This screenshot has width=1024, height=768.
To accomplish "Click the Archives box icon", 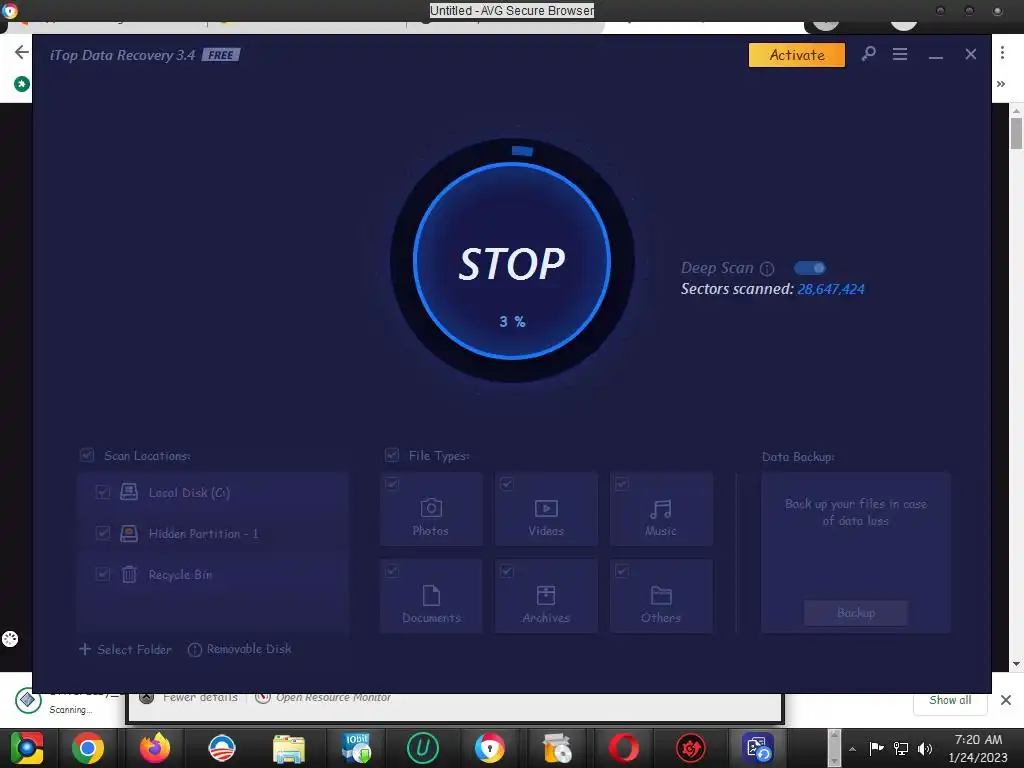I will pyautogui.click(x=546, y=595).
